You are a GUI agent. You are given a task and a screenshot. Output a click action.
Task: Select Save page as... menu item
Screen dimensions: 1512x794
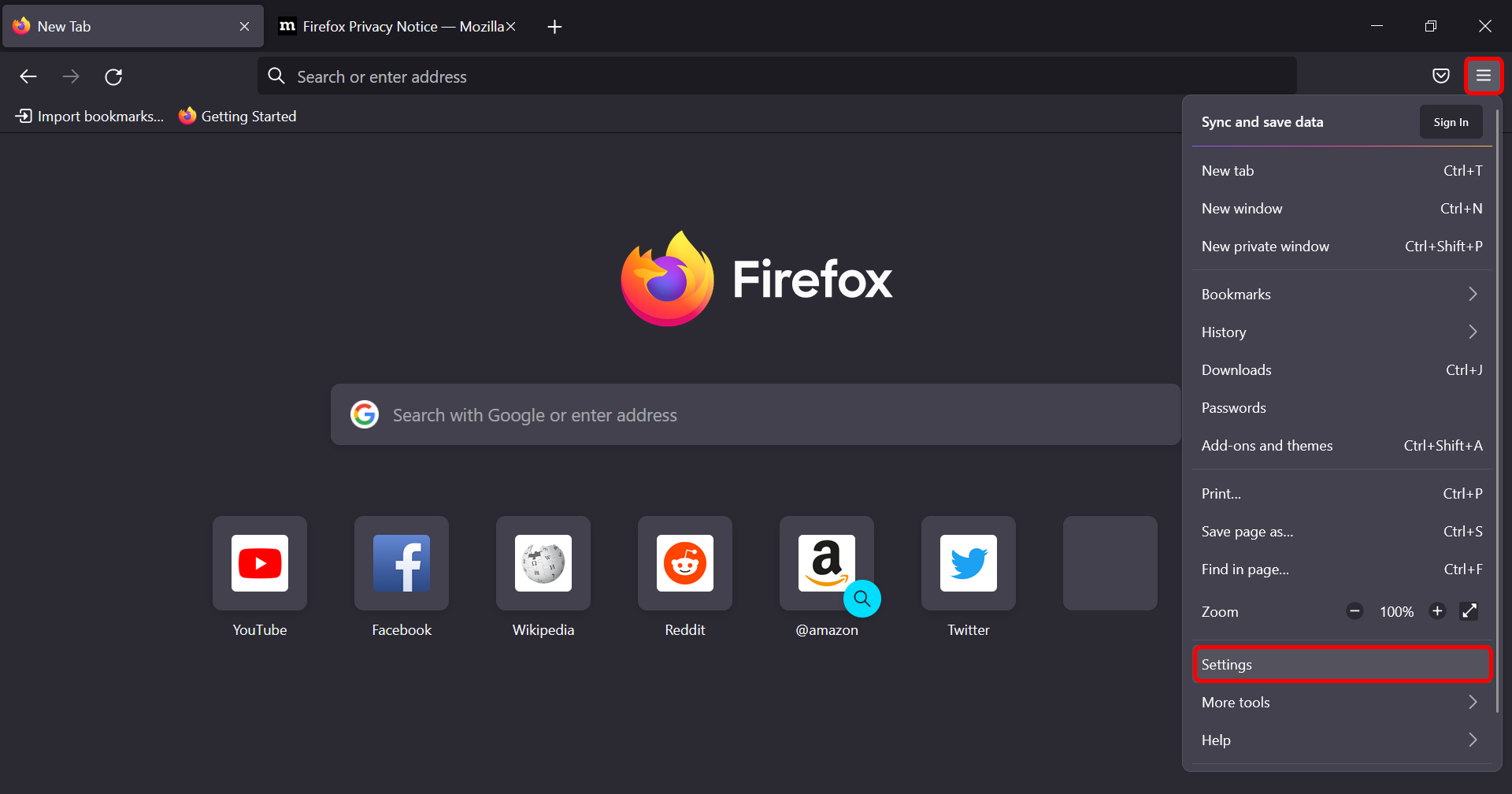point(1342,532)
